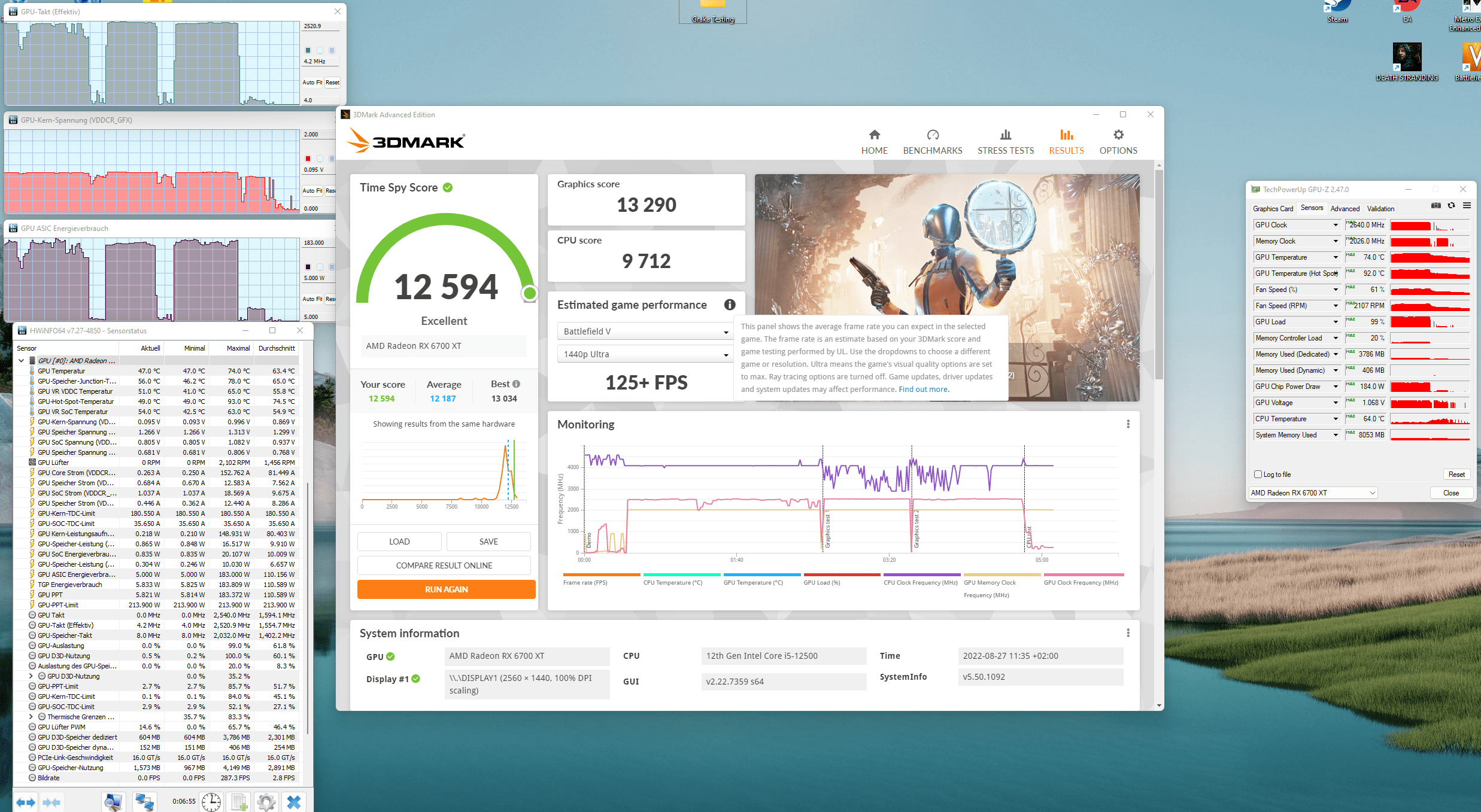Click COMPARE RESULT ONLINE button
The width and height of the screenshot is (1481, 812).
pos(444,565)
